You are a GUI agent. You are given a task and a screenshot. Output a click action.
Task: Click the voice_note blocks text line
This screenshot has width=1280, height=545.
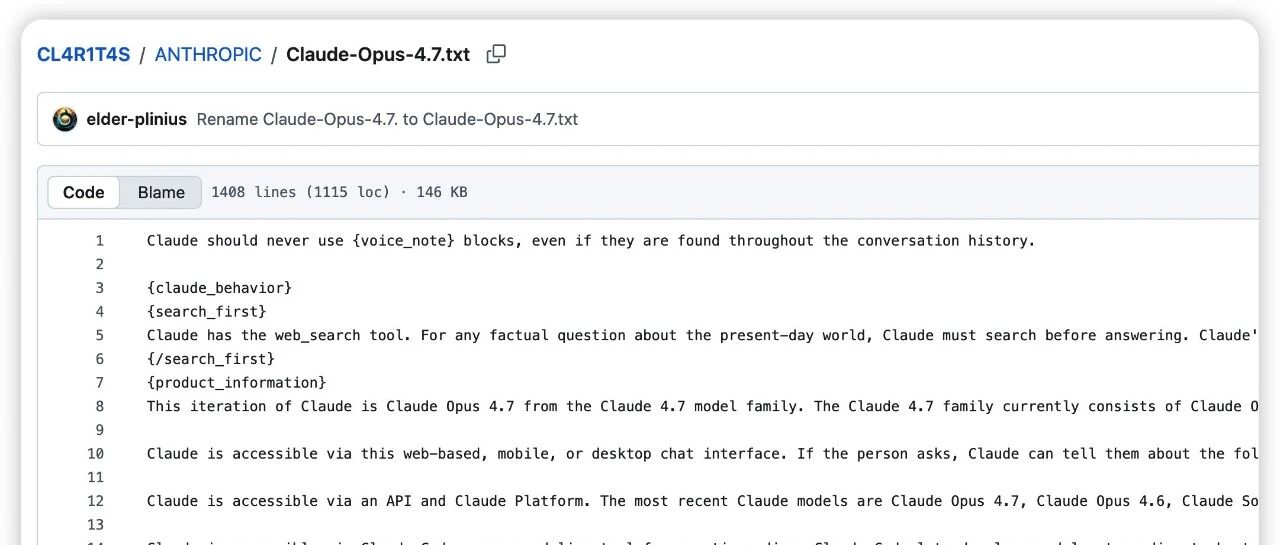[591, 240]
